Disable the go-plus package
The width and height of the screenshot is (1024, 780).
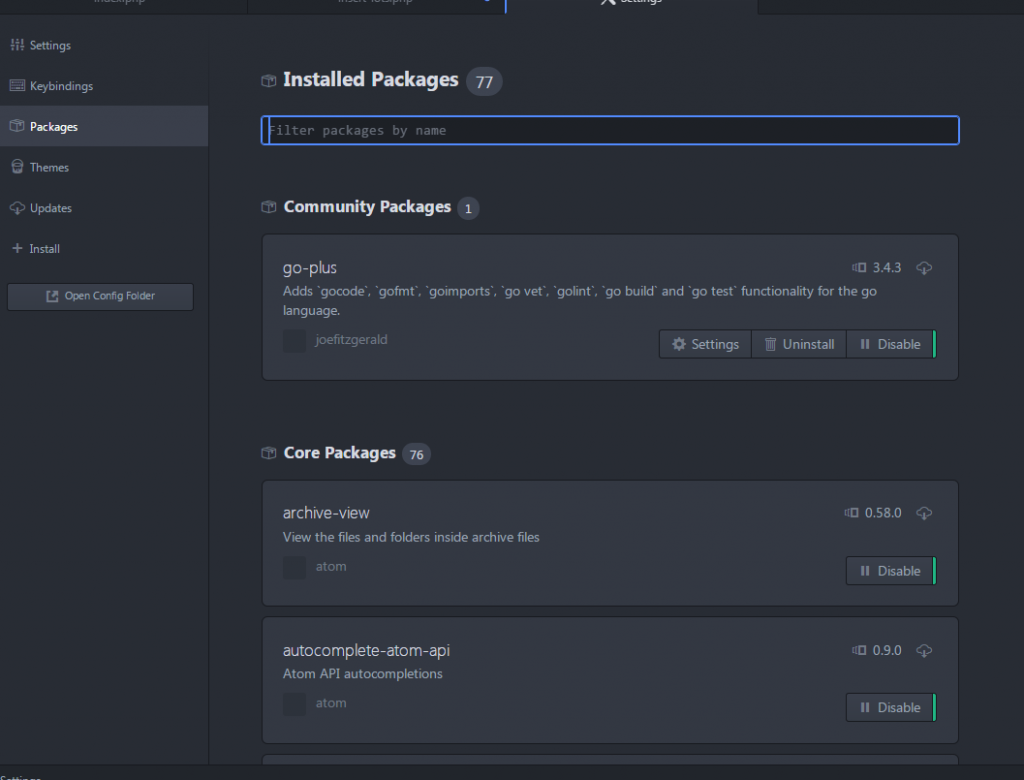pyautogui.click(x=890, y=344)
